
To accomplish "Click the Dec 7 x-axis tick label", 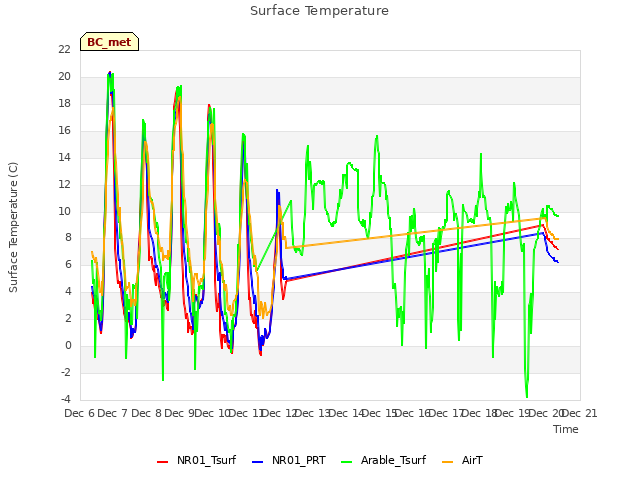I will tap(113, 413).
